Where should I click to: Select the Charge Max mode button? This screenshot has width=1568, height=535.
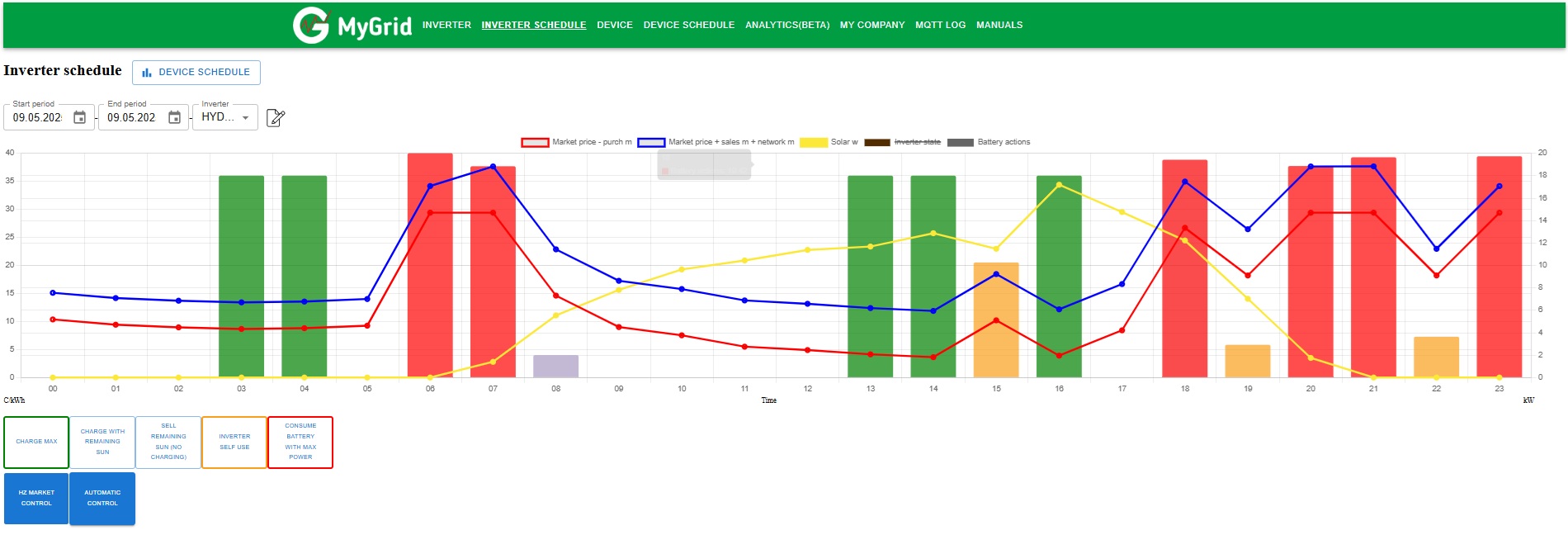[x=36, y=442]
